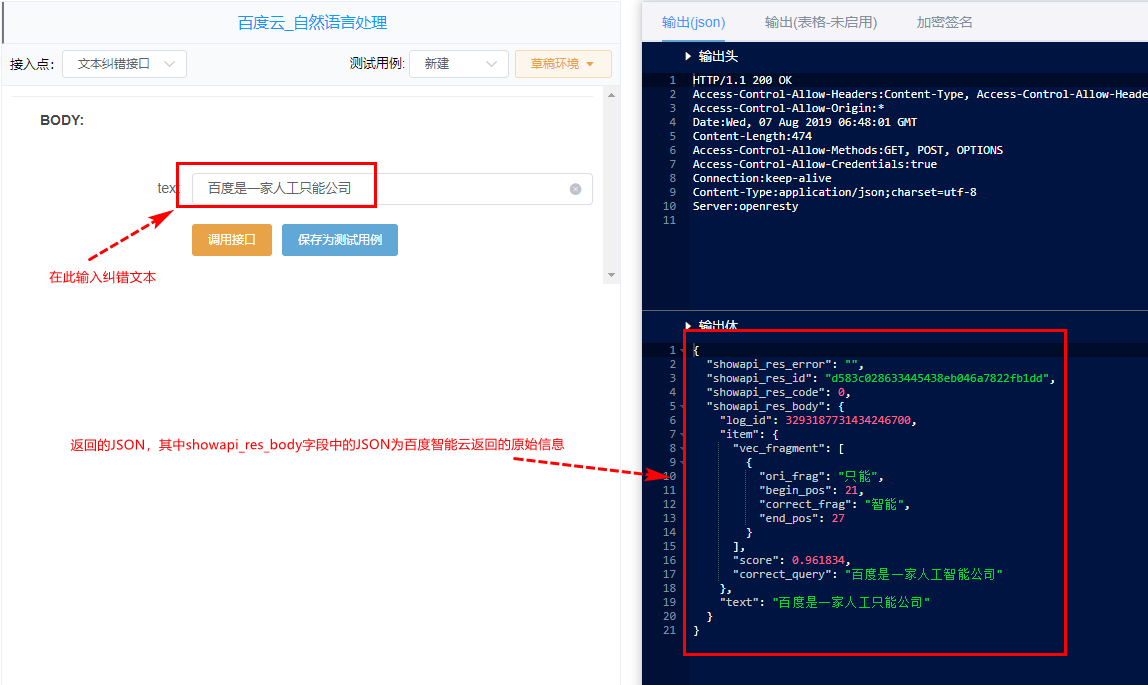
Task: Click the Date:Wed, 07 Aug 2019 line
Action: (805, 122)
